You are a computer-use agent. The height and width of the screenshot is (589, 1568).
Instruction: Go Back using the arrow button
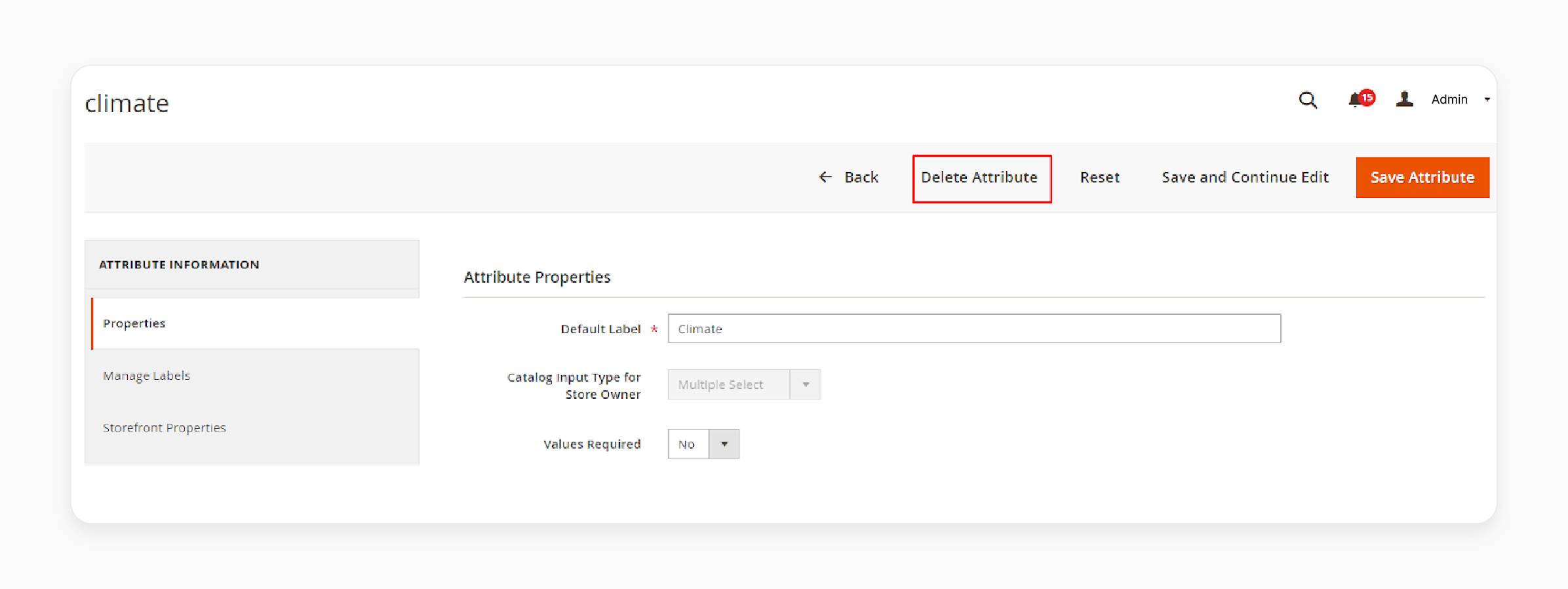click(848, 177)
